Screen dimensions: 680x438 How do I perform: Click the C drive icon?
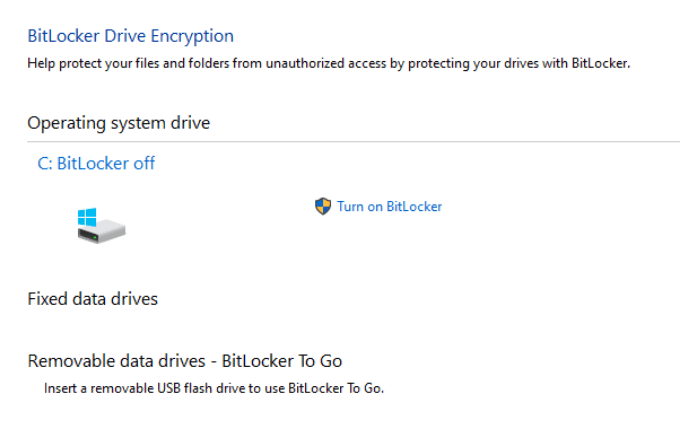101,225
